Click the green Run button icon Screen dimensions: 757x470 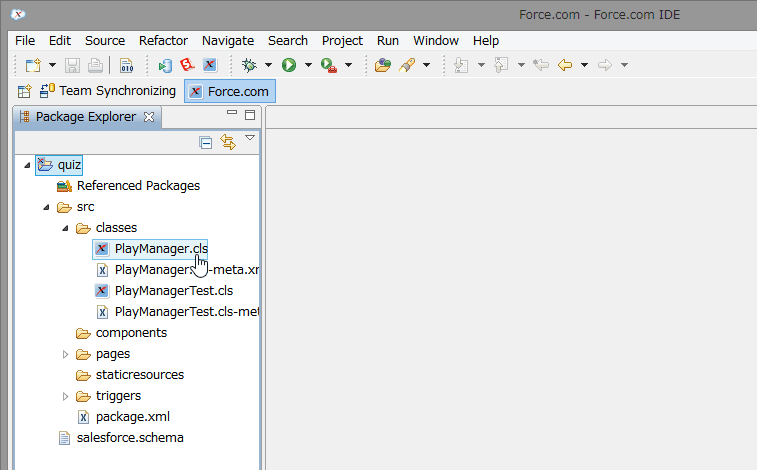tap(289, 65)
